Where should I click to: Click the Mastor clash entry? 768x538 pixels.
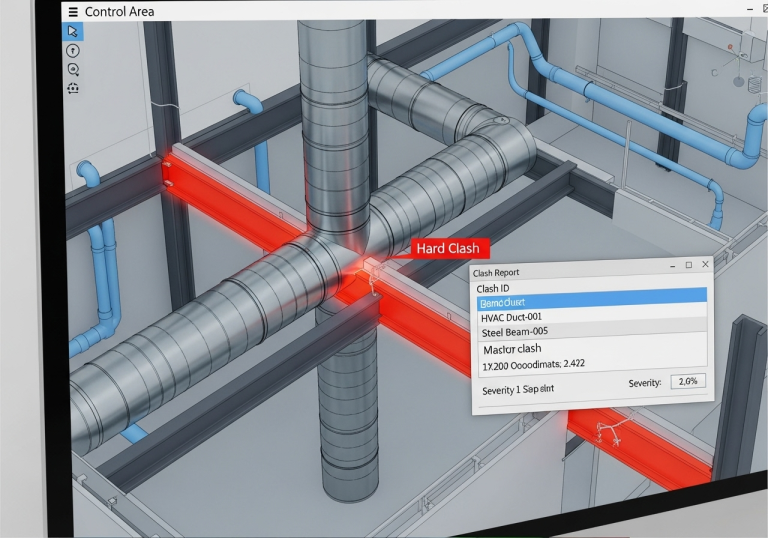pyautogui.click(x=512, y=349)
